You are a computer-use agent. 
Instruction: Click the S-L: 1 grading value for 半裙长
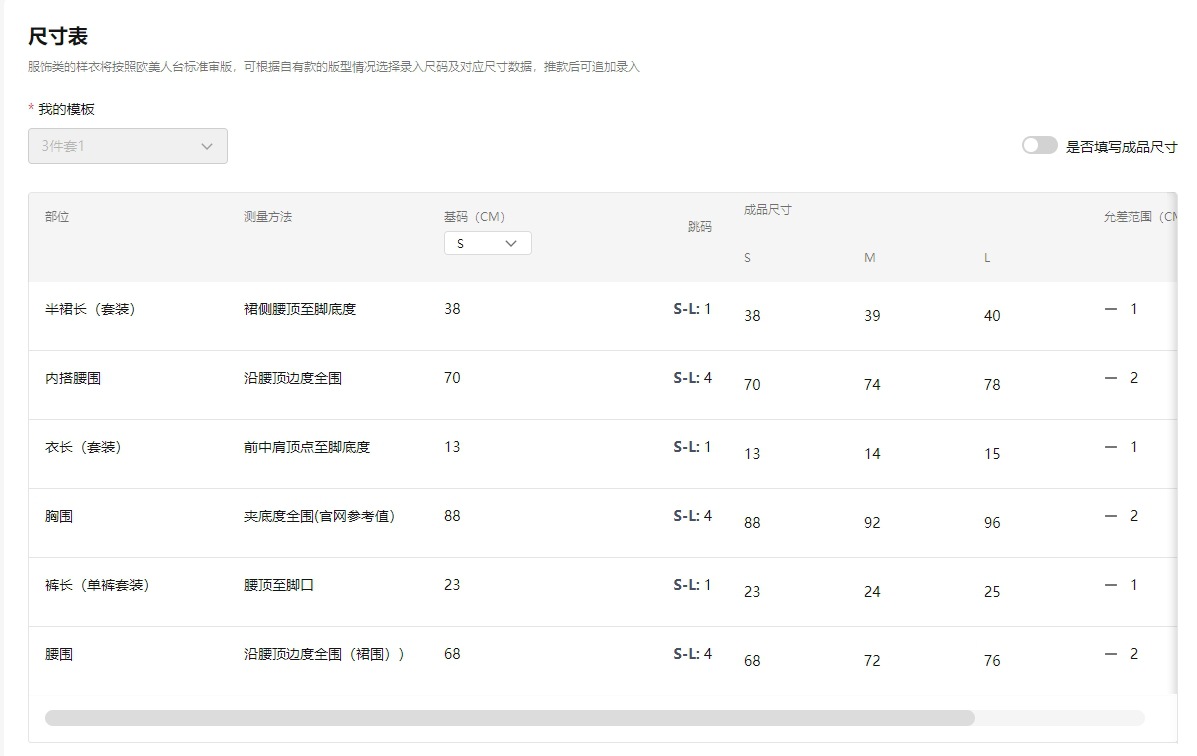[x=692, y=309]
